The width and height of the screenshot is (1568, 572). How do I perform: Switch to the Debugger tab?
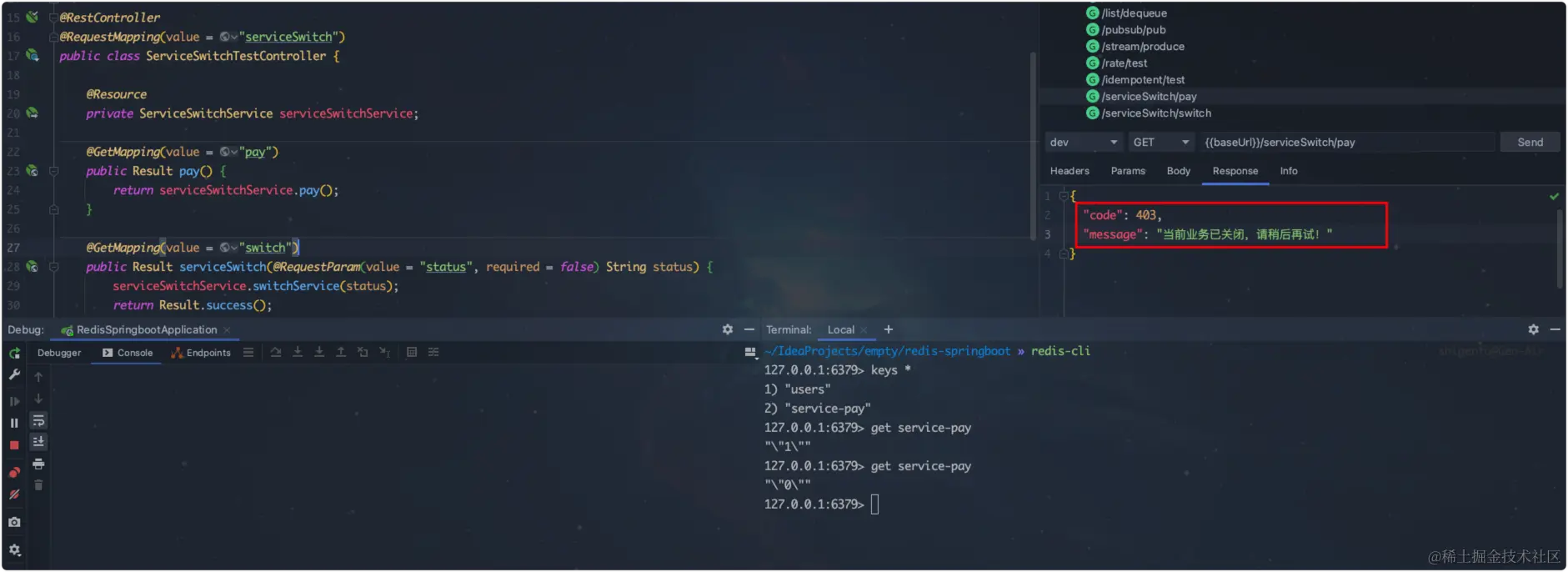point(59,353)
